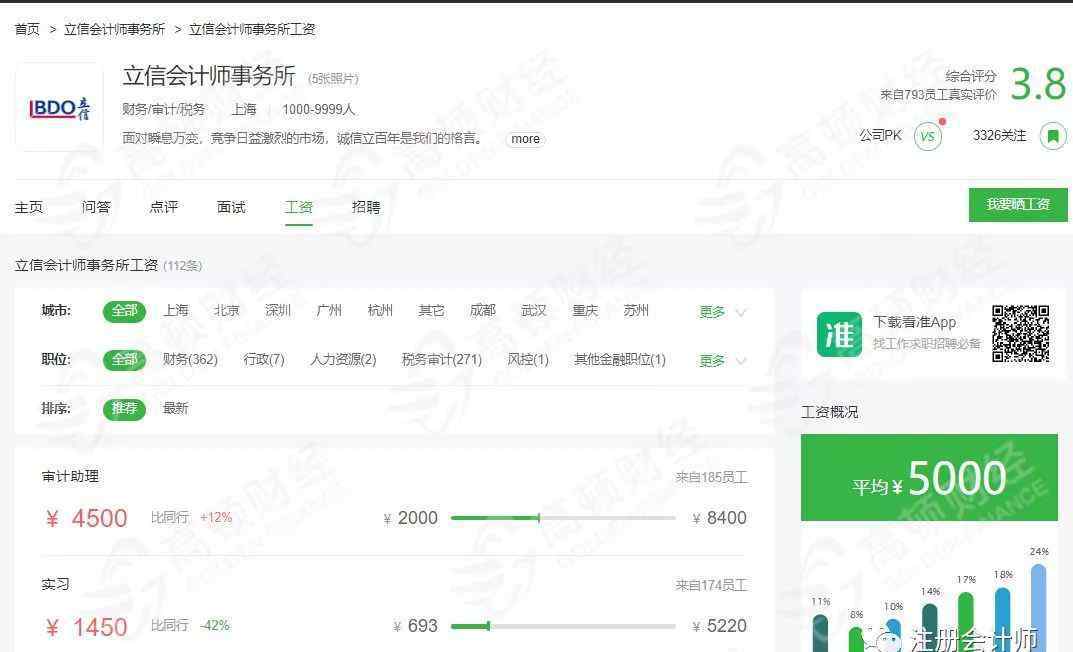The image size is (1073, 652).
Task: Click the 看准 App green logo icon
Action: [x=840, y=335]
